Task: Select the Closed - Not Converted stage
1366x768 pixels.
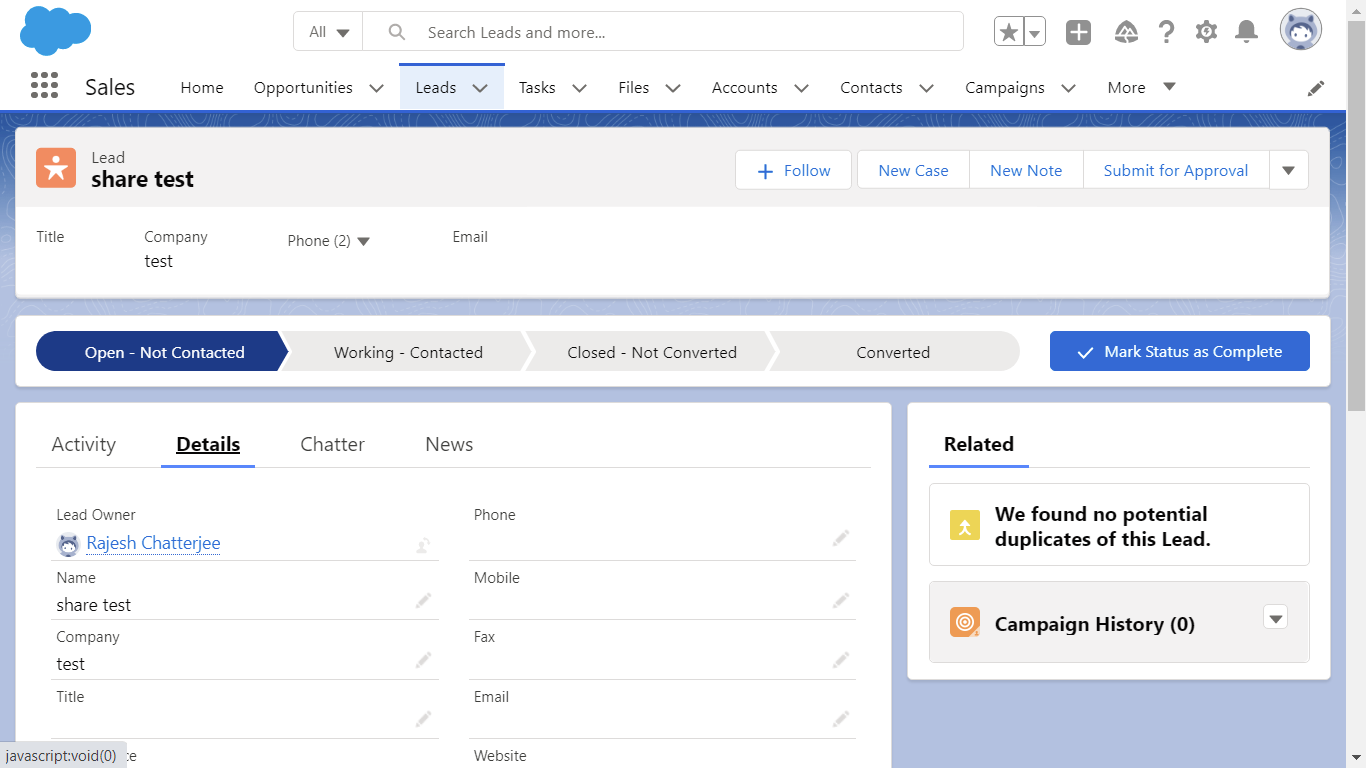Action: tap(652, 352)
